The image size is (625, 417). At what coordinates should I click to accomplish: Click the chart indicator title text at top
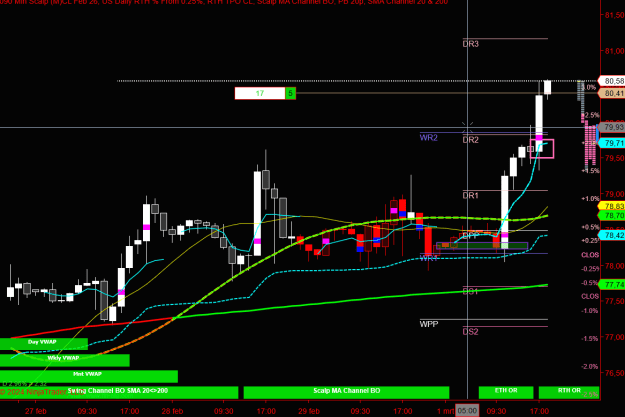click(224, 2)
